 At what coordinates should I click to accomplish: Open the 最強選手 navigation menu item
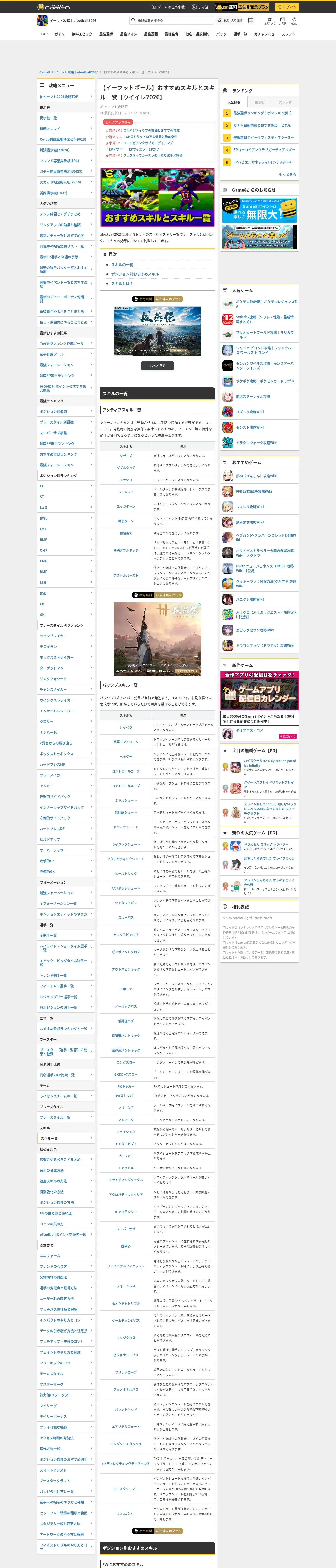106,34
